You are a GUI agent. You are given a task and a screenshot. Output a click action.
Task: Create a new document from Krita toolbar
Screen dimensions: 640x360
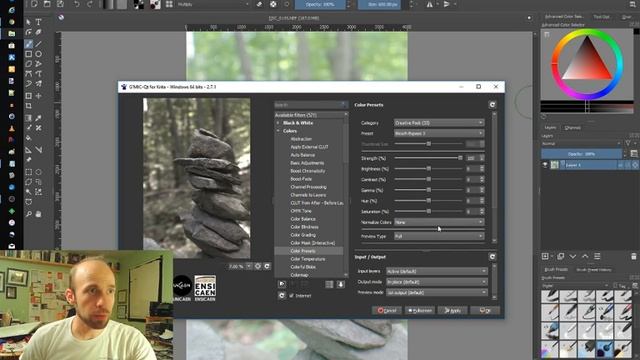pyautogui.click(x=34, y=4)
